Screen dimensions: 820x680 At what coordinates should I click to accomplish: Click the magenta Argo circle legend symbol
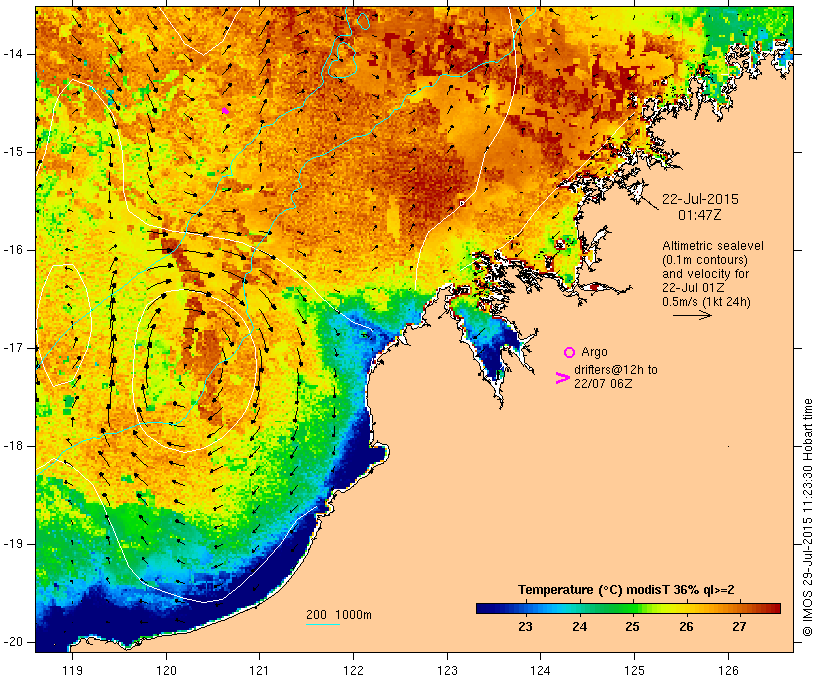tap(569, 353)
